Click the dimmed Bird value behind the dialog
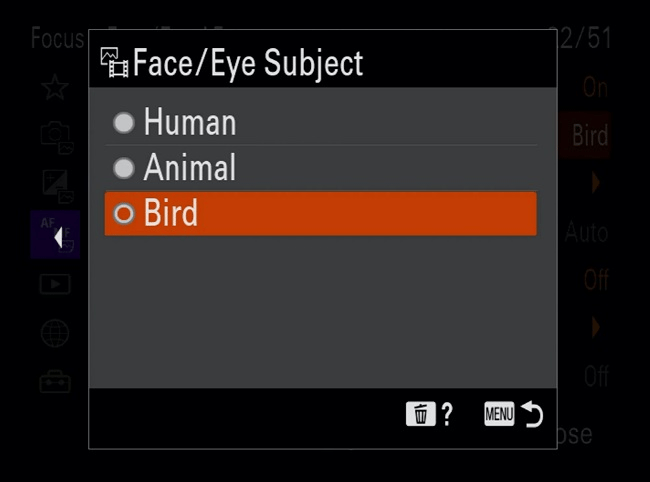The width and height of the screenshot is (650, 482). coord(590,136)
